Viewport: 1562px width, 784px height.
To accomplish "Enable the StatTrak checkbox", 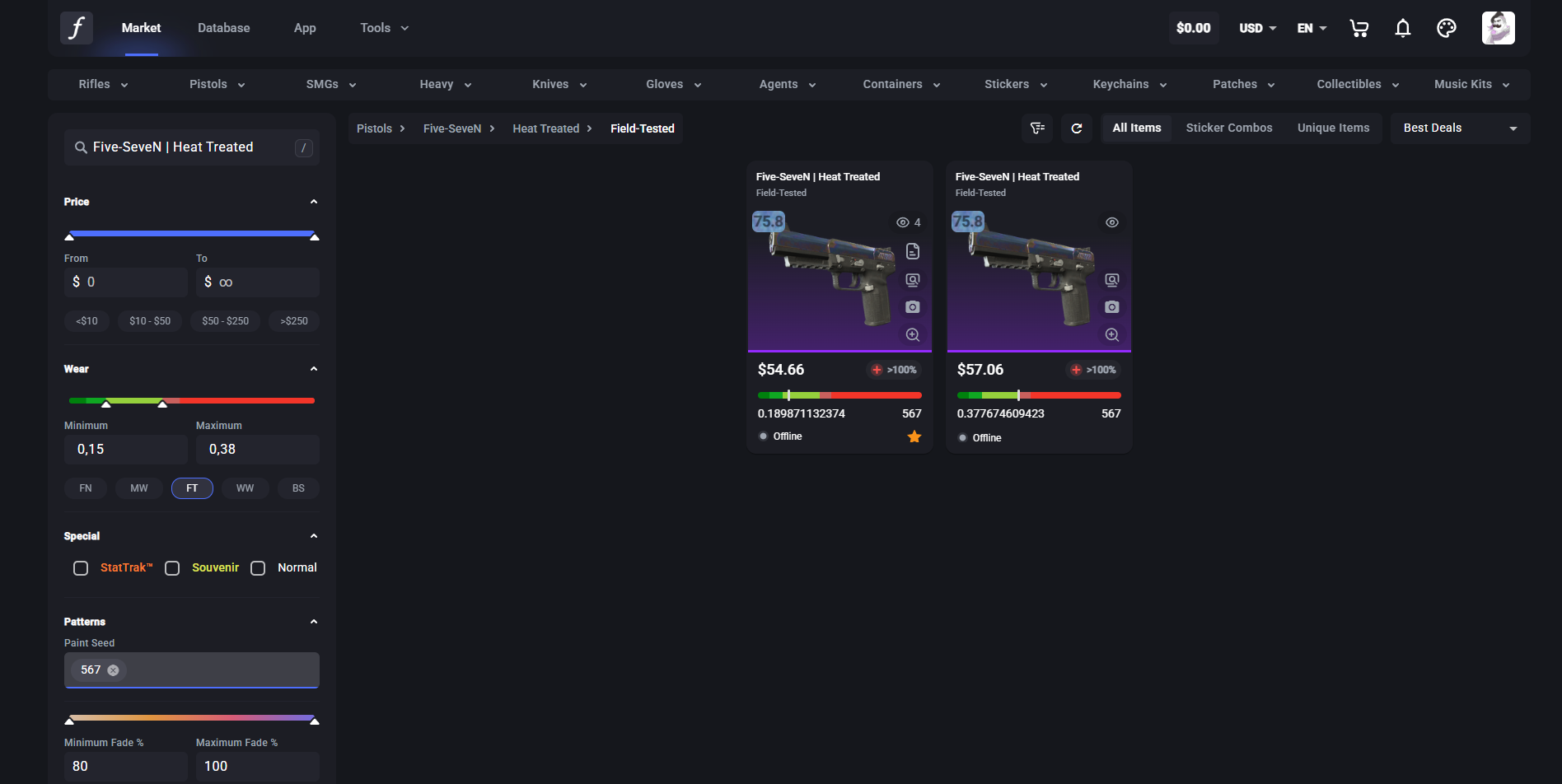I will pyautogui.click(x=81, y=568).
